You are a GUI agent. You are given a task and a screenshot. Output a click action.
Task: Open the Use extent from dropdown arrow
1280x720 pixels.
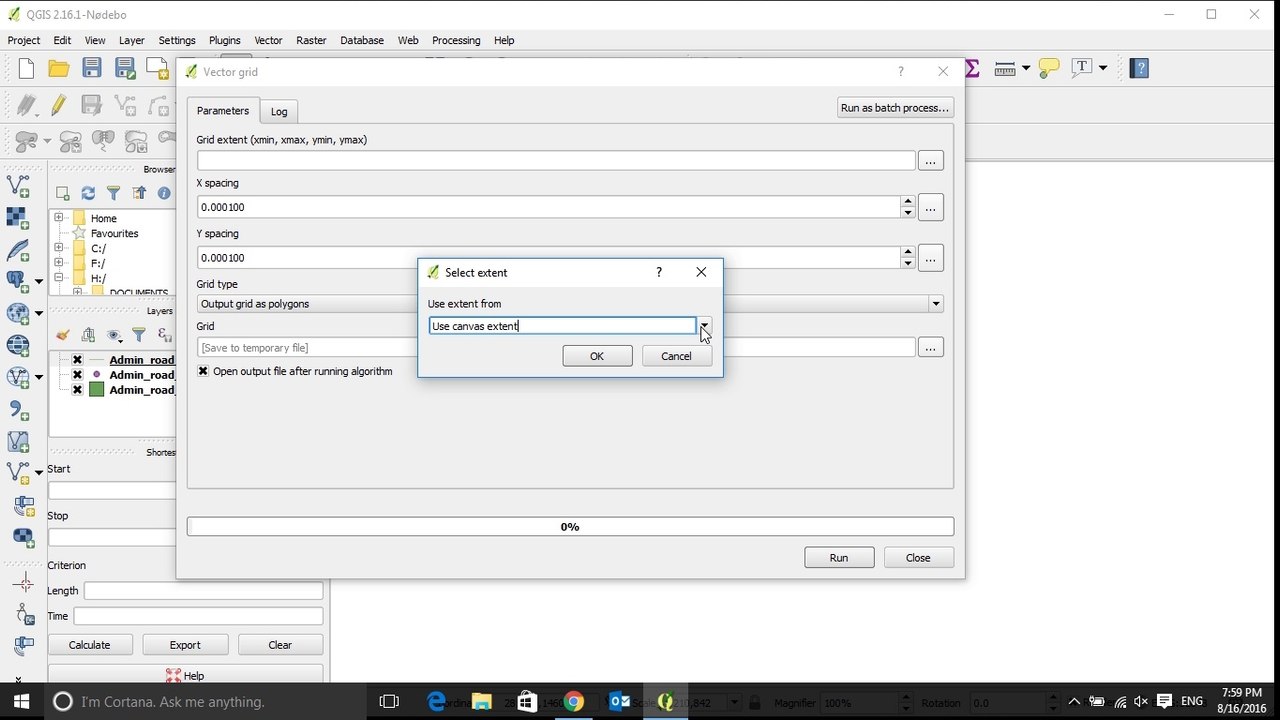704,326
